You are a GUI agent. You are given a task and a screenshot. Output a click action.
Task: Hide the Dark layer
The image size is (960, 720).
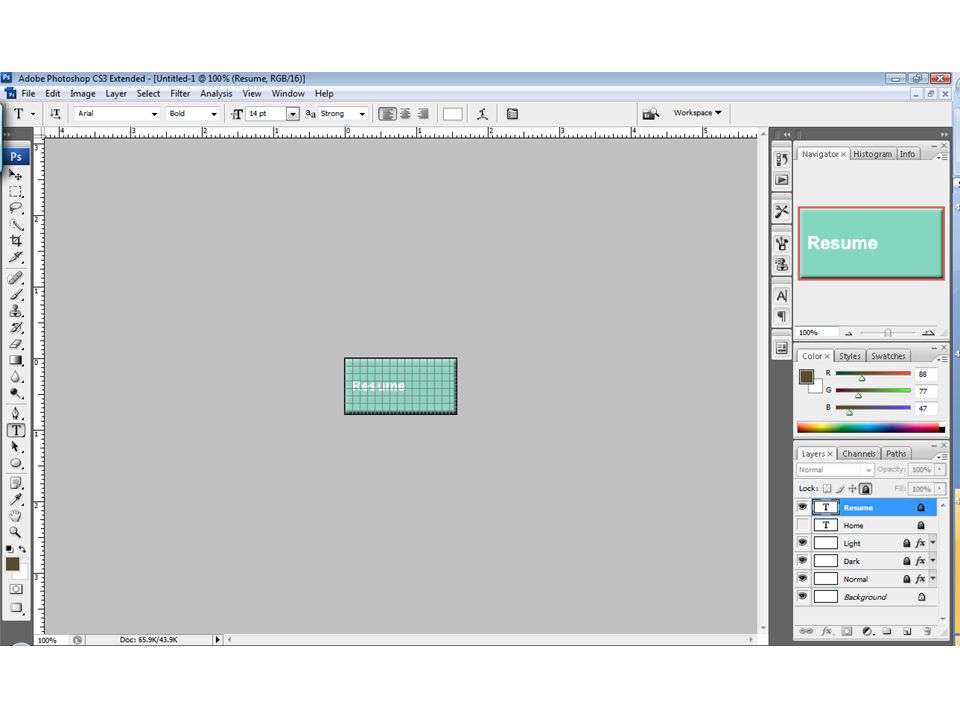pyautogui.click(x=802, y=561)
